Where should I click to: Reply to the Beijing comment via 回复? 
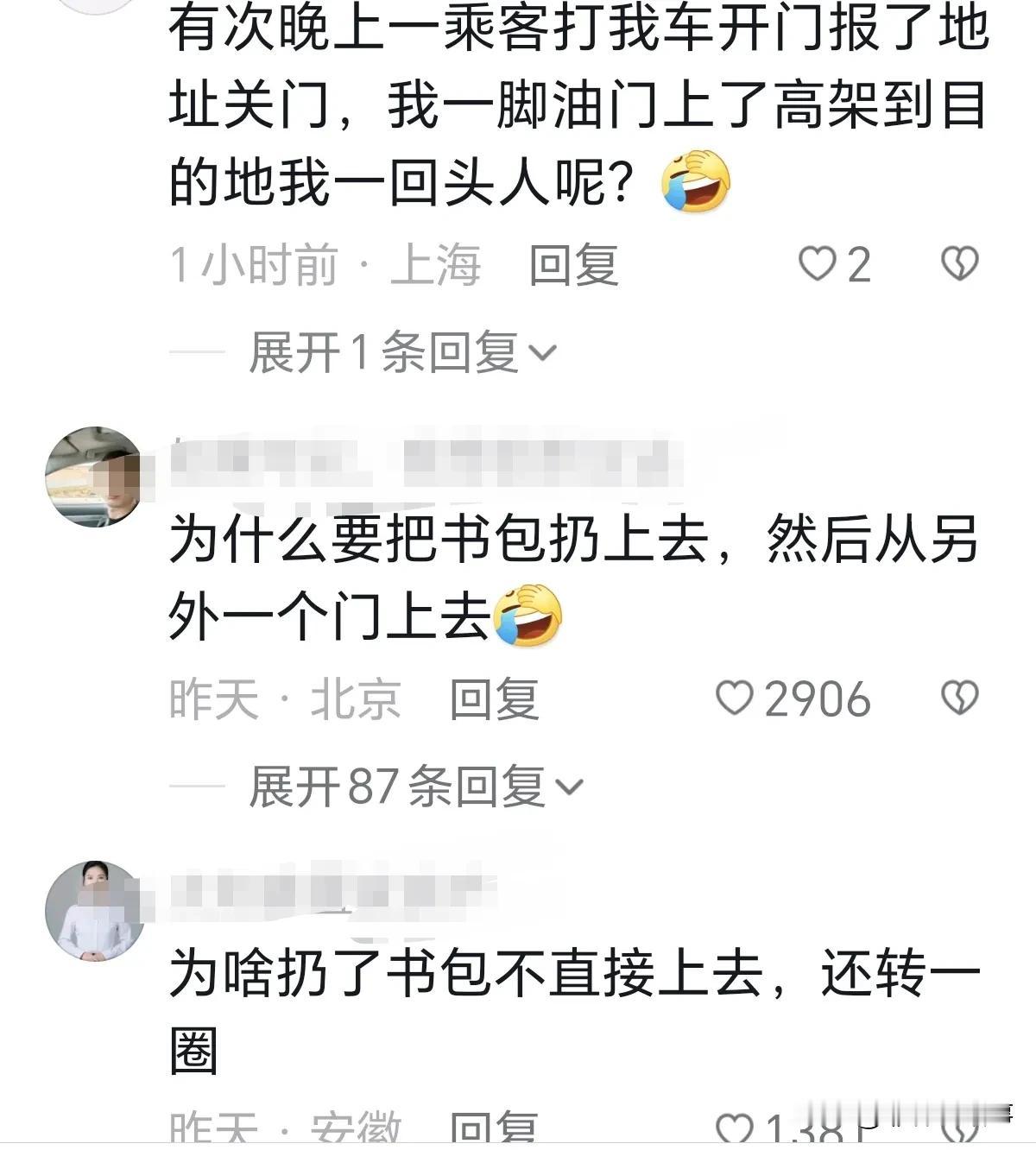click(495, 698)
